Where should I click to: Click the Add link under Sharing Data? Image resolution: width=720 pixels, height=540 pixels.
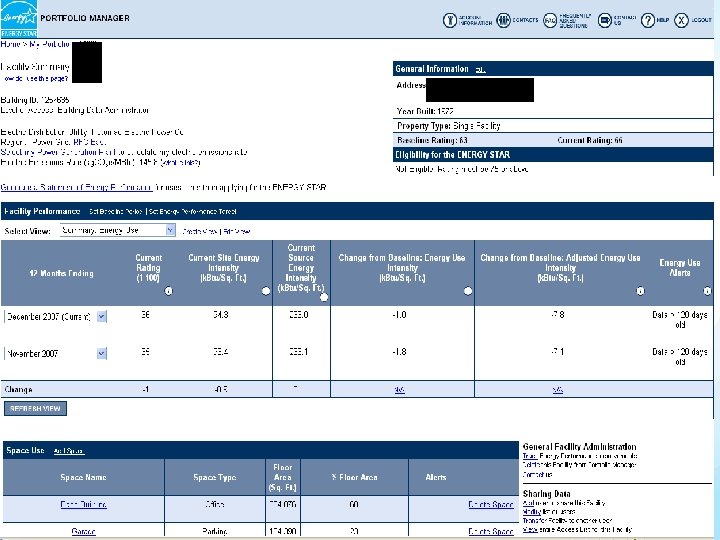528,503
